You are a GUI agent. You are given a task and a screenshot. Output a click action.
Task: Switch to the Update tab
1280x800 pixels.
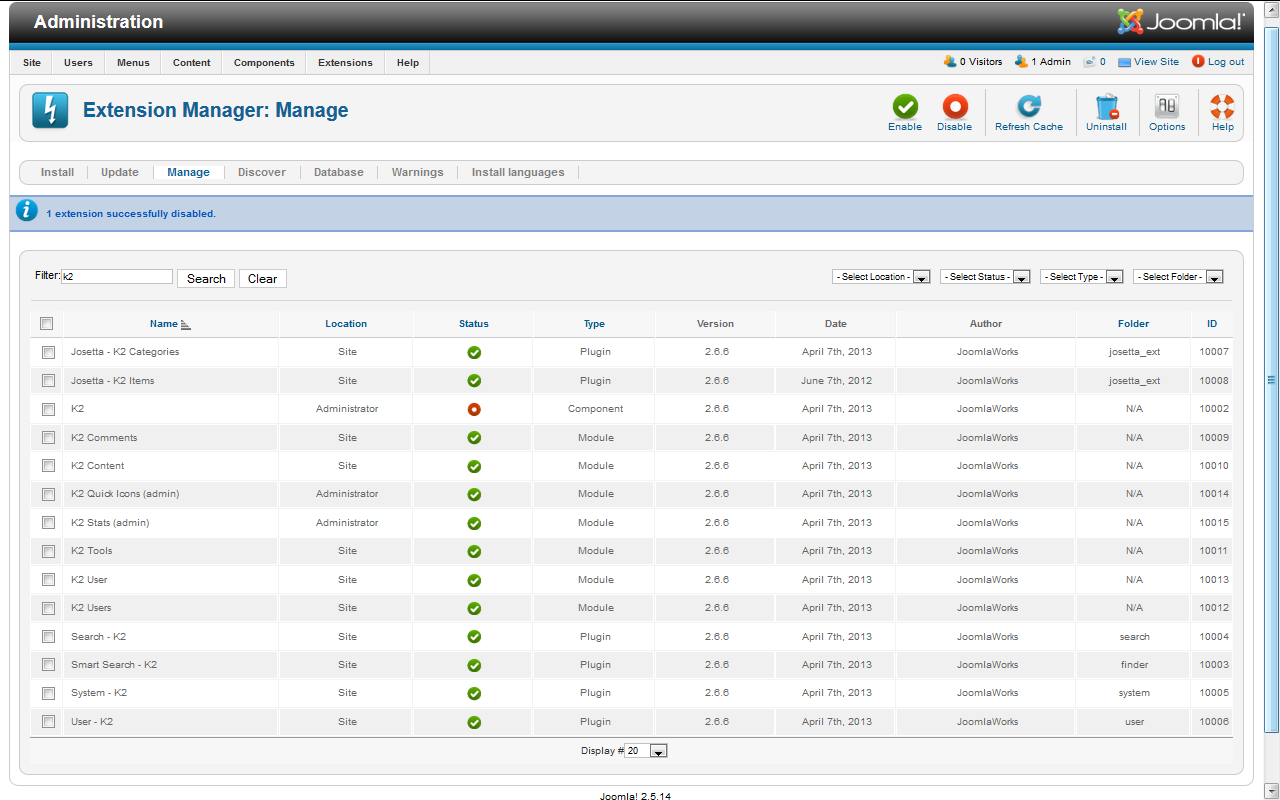[120, 172]
